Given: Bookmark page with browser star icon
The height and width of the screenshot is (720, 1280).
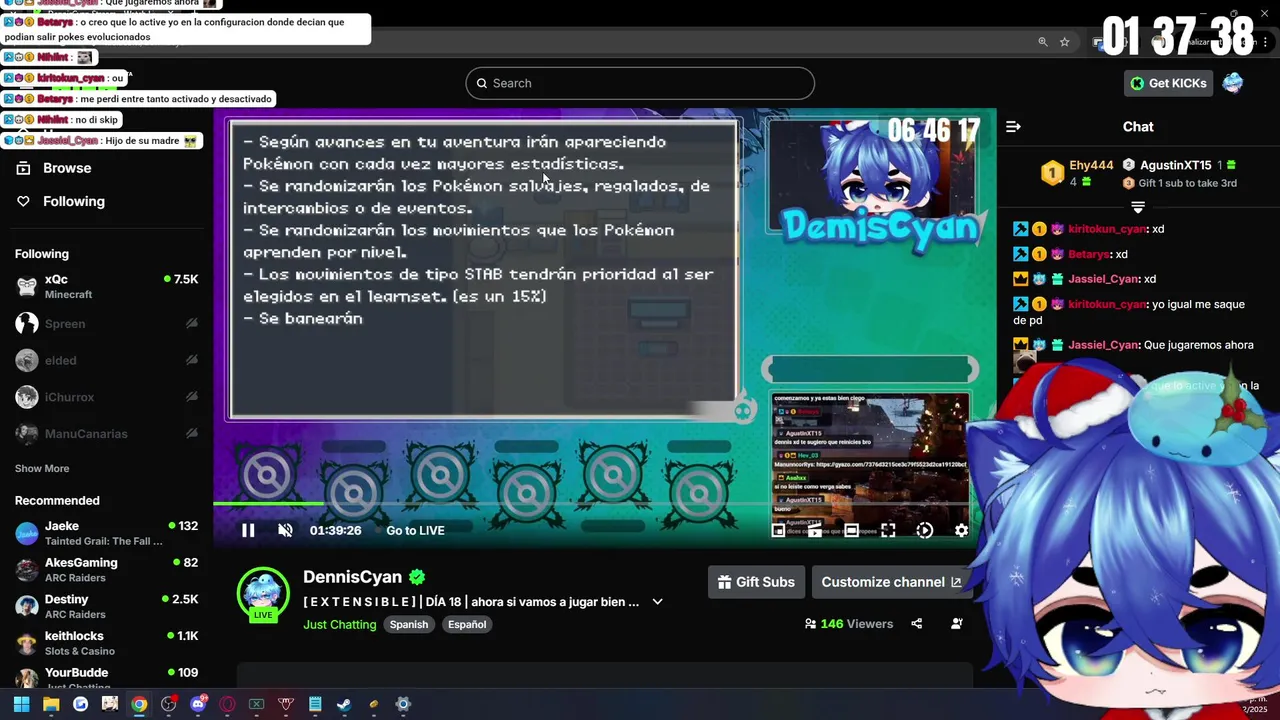Looking at the screenshot, I should (x=1065, y=42).
